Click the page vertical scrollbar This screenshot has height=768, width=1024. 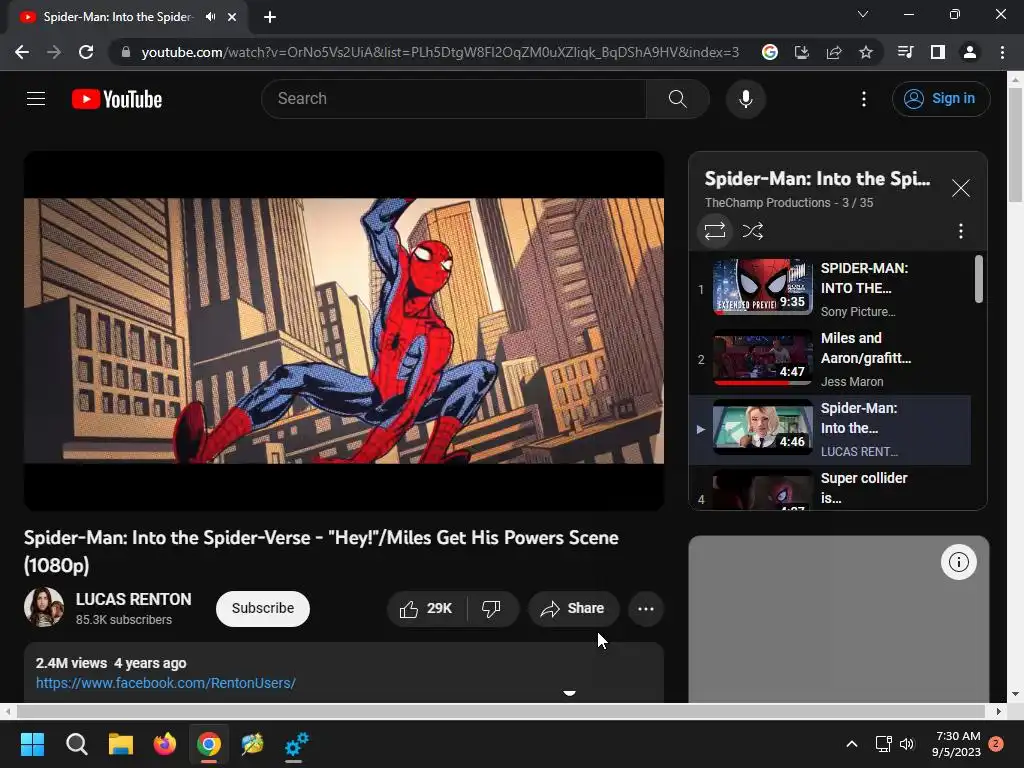pos(1015,144)
